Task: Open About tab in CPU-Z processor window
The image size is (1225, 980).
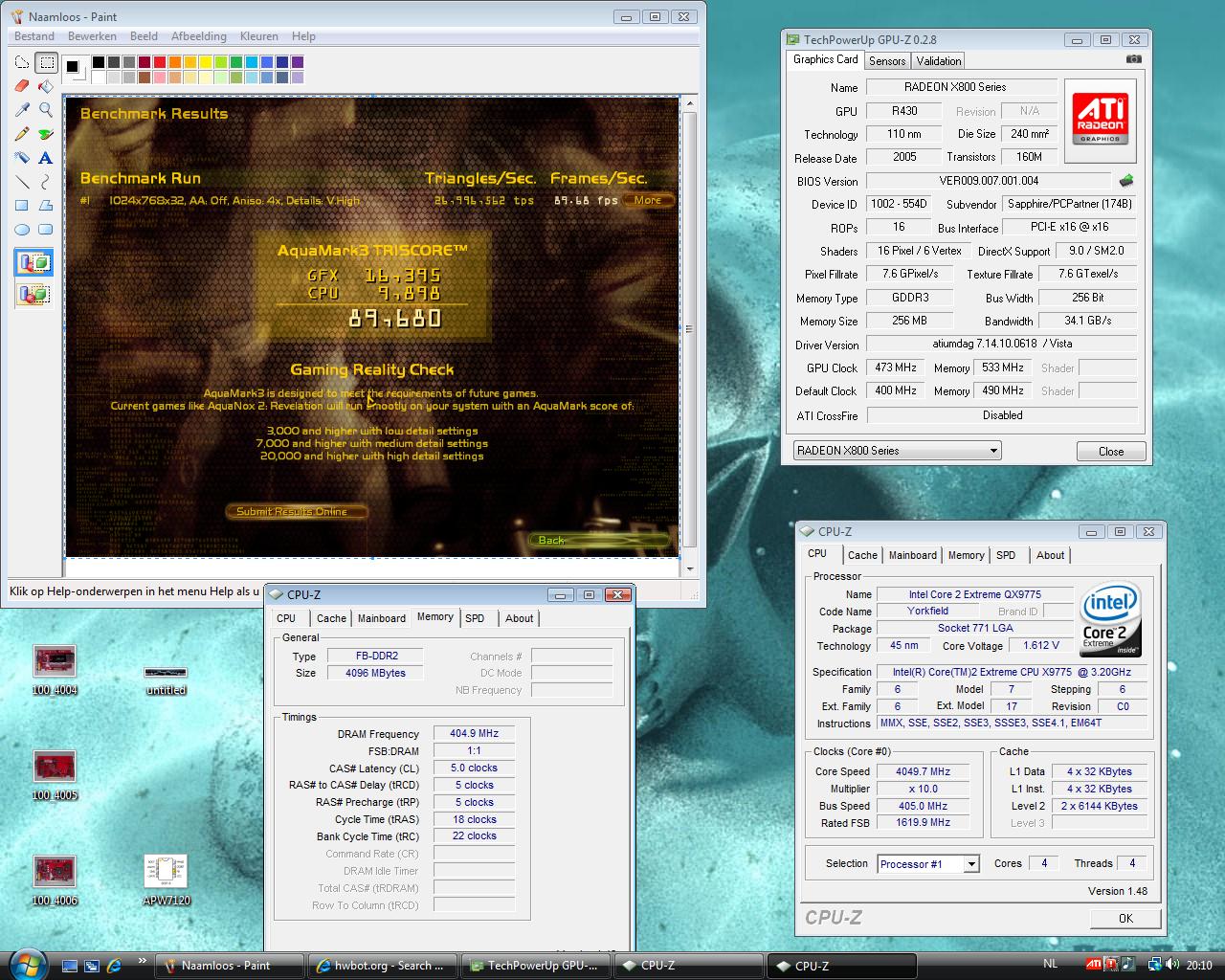Action: click(1050, 555)
